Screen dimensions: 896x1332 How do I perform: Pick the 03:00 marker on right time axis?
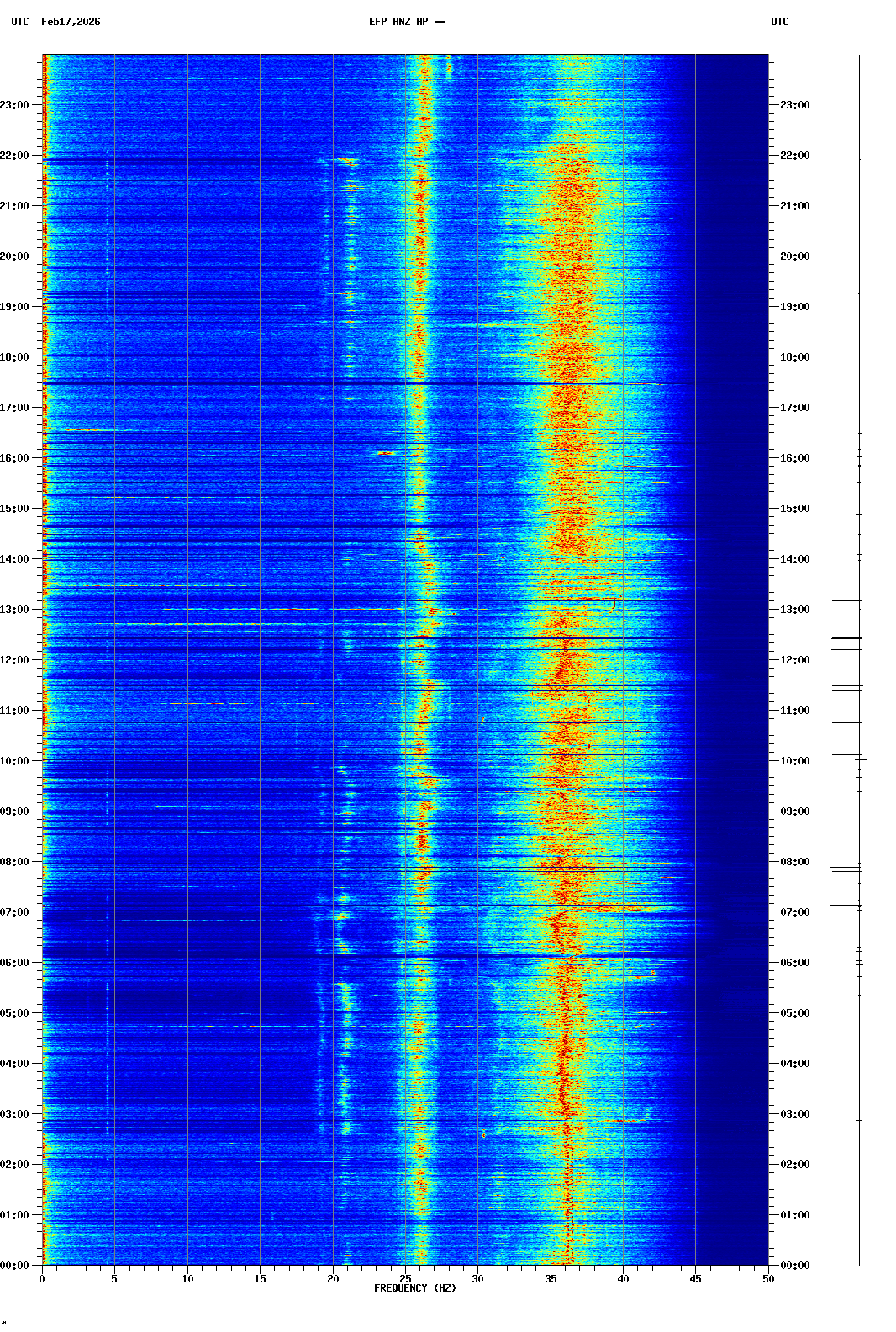click(794, 1114)
